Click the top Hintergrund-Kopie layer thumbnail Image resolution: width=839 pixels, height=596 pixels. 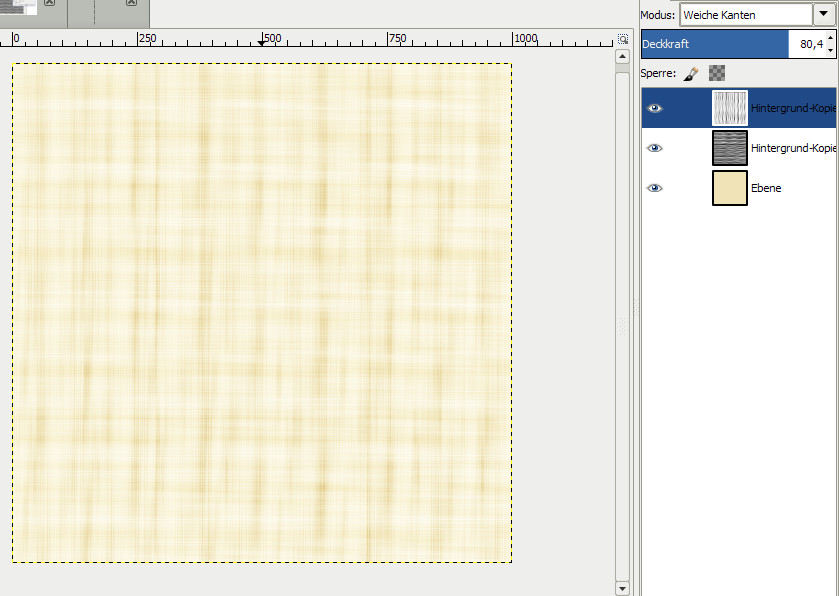click(729, 108)
